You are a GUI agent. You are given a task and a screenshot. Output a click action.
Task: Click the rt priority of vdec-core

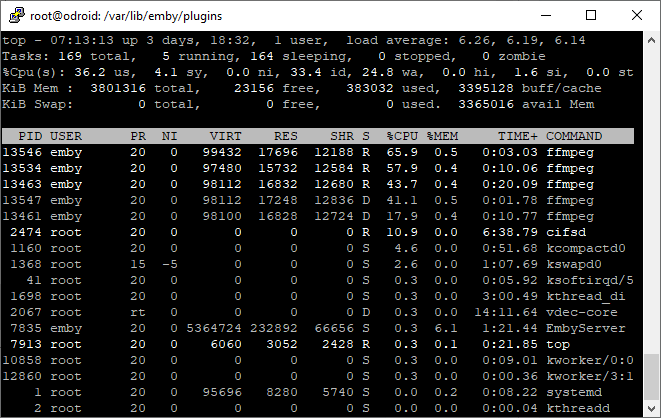(x=138, y=312)
